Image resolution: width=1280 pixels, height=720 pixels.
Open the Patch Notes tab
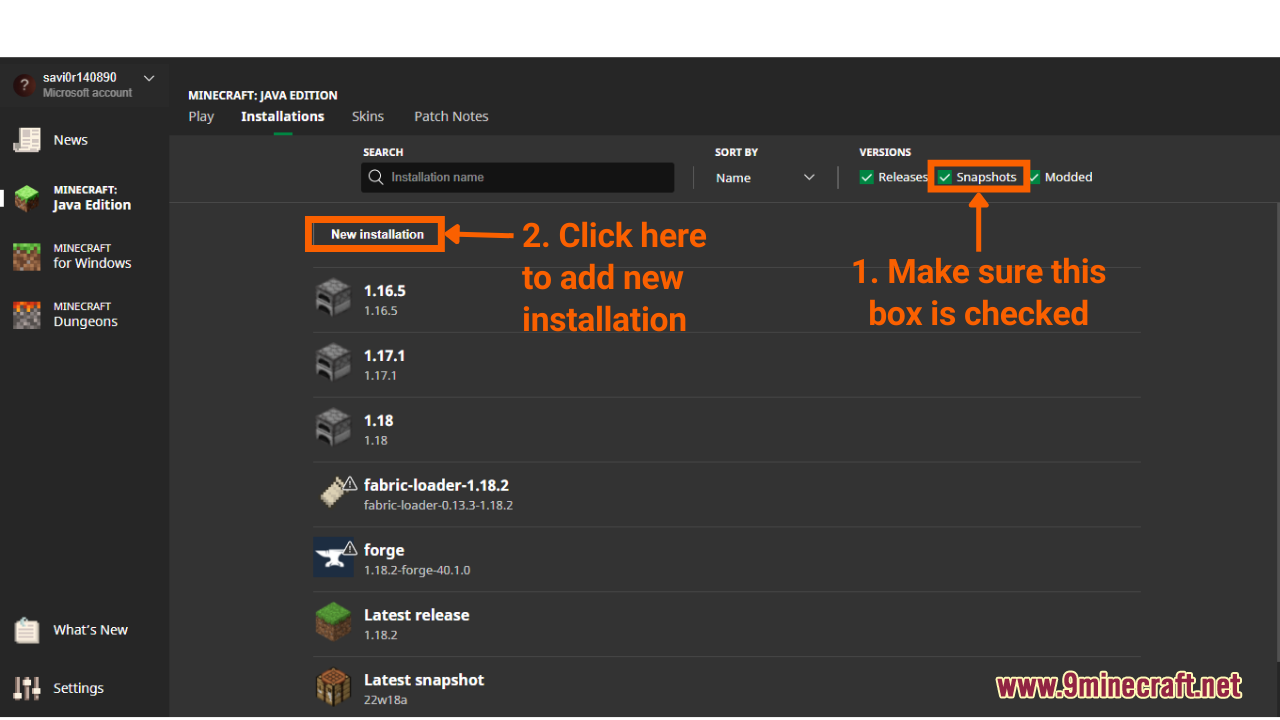(x=451, y=116)
